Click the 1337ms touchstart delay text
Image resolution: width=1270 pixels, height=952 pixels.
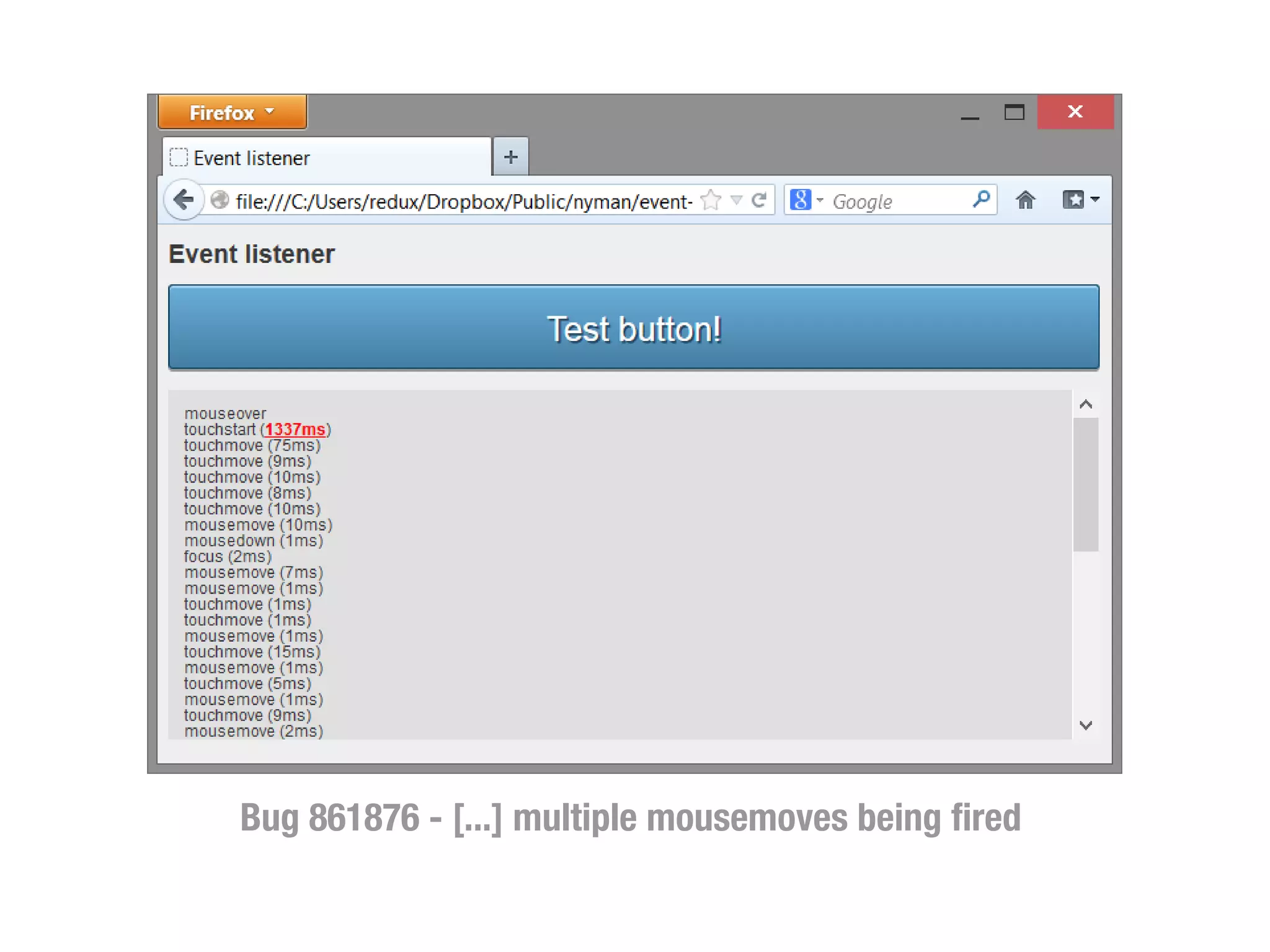295,429
